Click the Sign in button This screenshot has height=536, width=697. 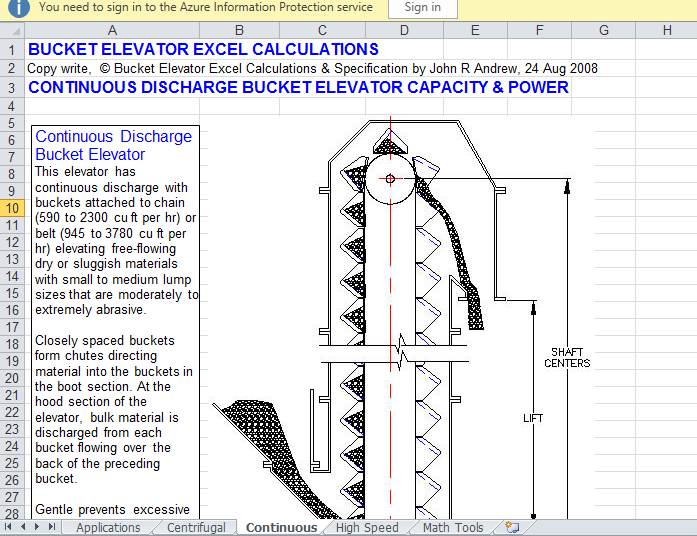coord(422,8)
